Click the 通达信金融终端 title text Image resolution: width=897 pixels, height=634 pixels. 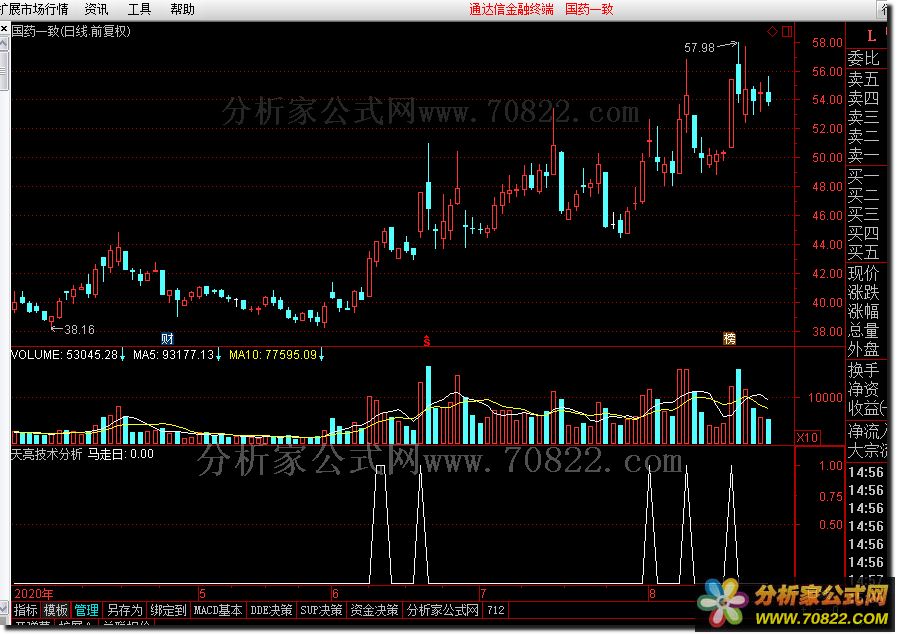coord(511,9)
